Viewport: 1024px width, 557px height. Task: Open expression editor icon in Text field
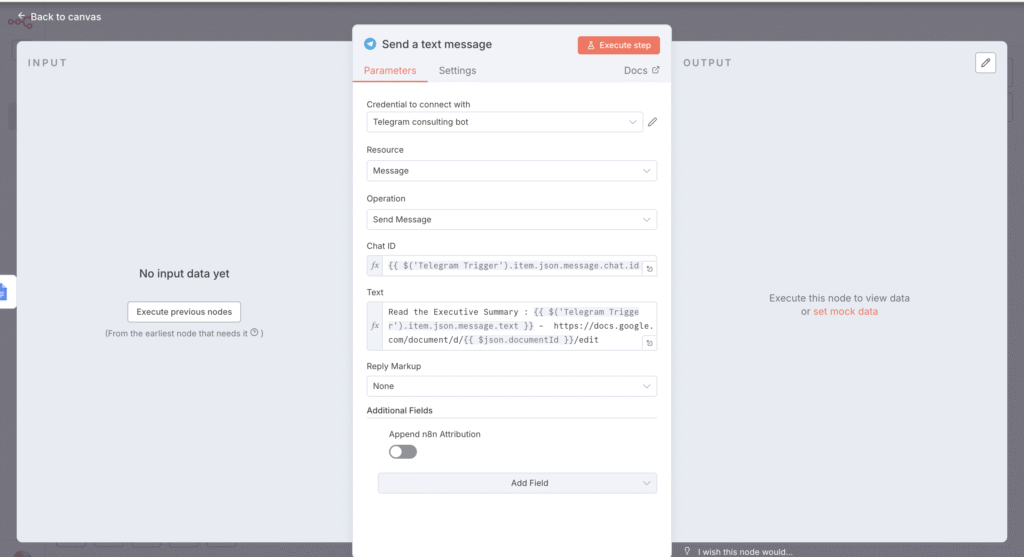[649, 343]
